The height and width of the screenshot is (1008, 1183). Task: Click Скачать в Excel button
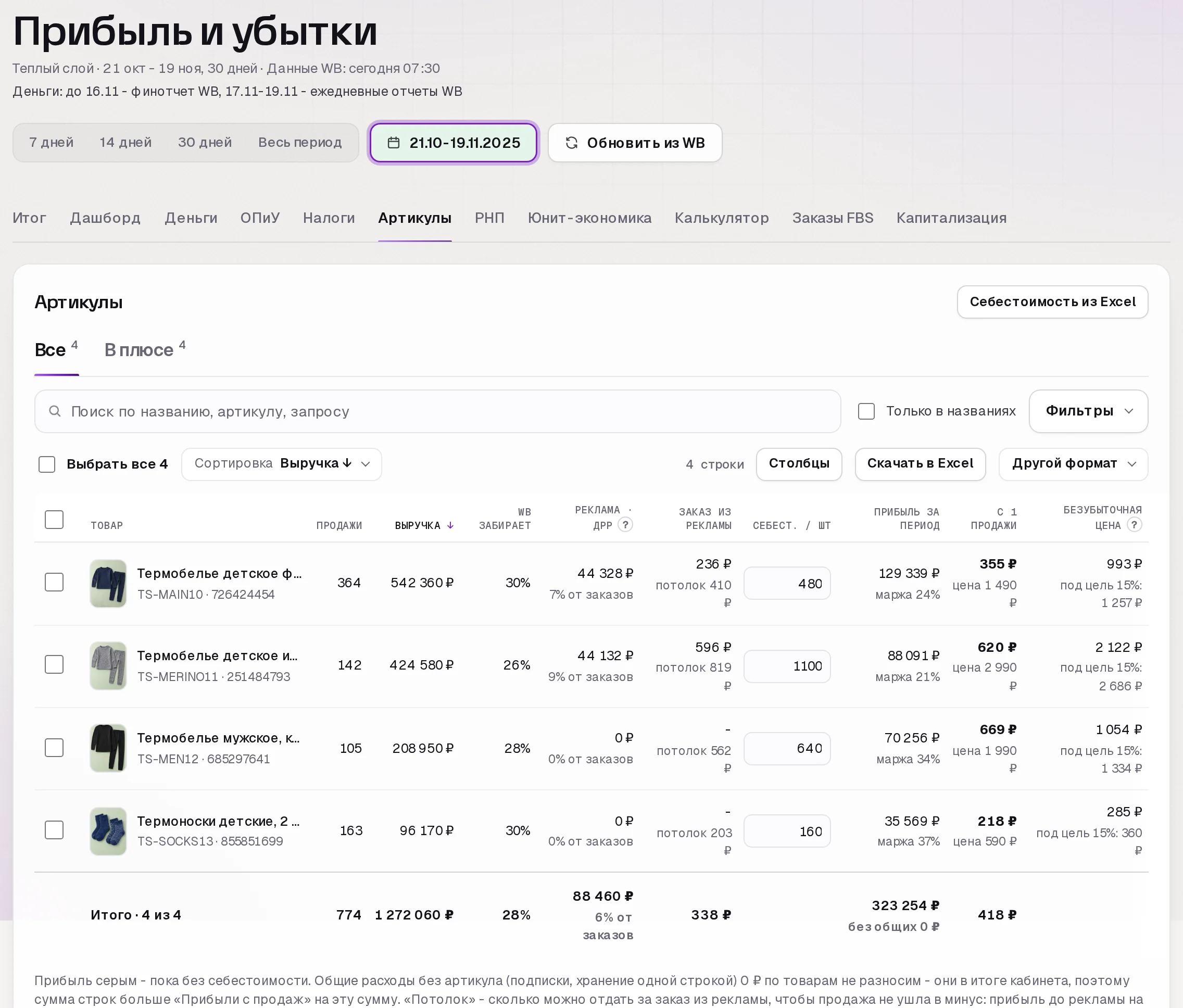[920, 463]
